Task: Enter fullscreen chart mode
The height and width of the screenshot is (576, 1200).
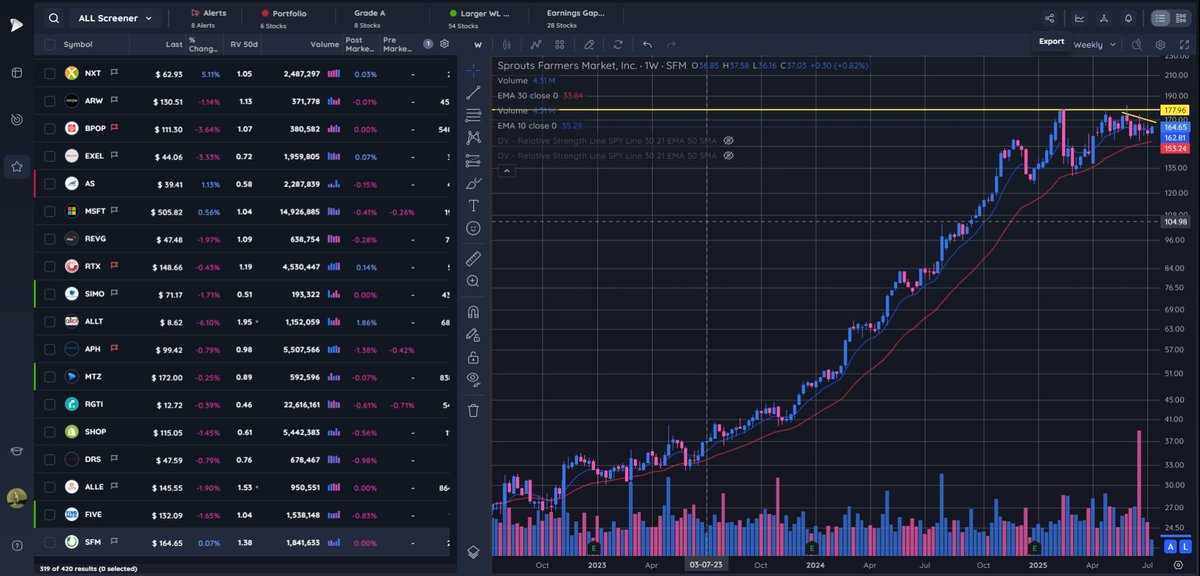Action: pyautogui.click(x=1182, y=44)
